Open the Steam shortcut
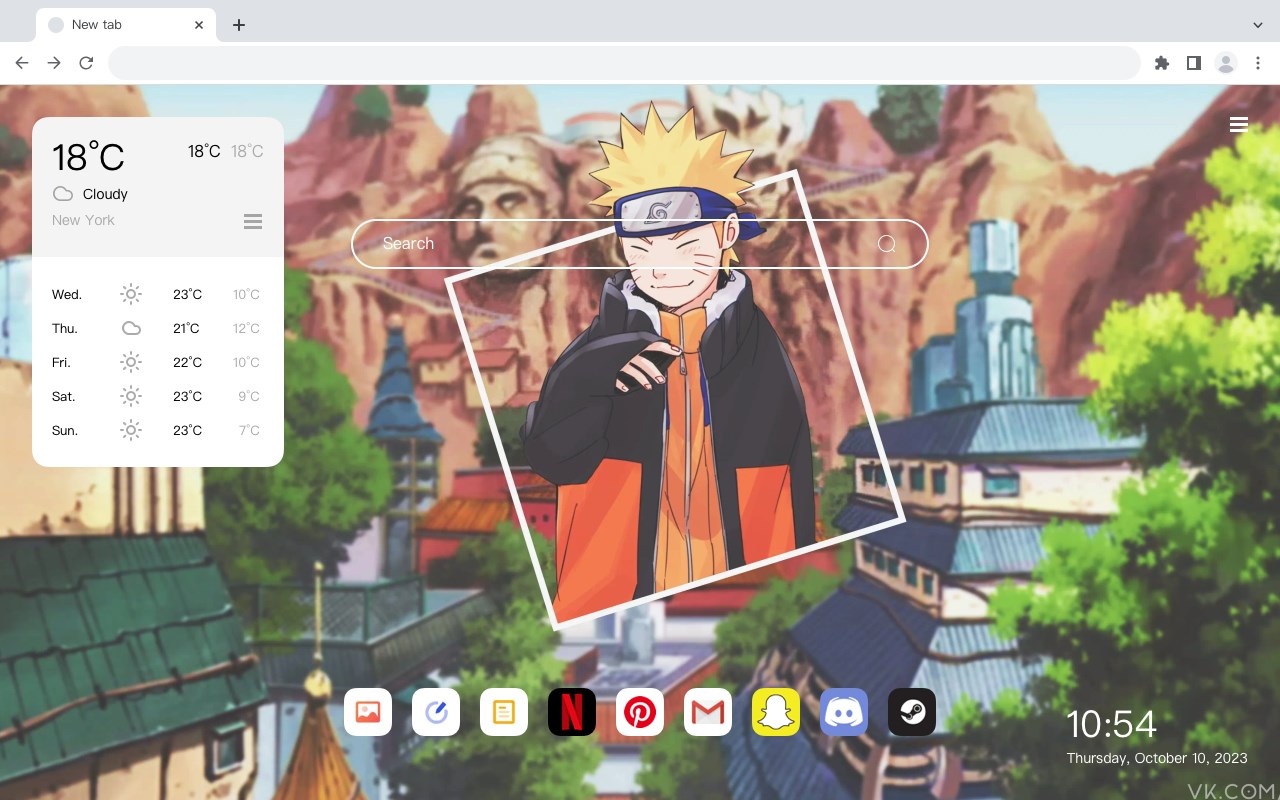This screenshot has height=800, width=1280. pyautogui.click(x=912, y=712)
